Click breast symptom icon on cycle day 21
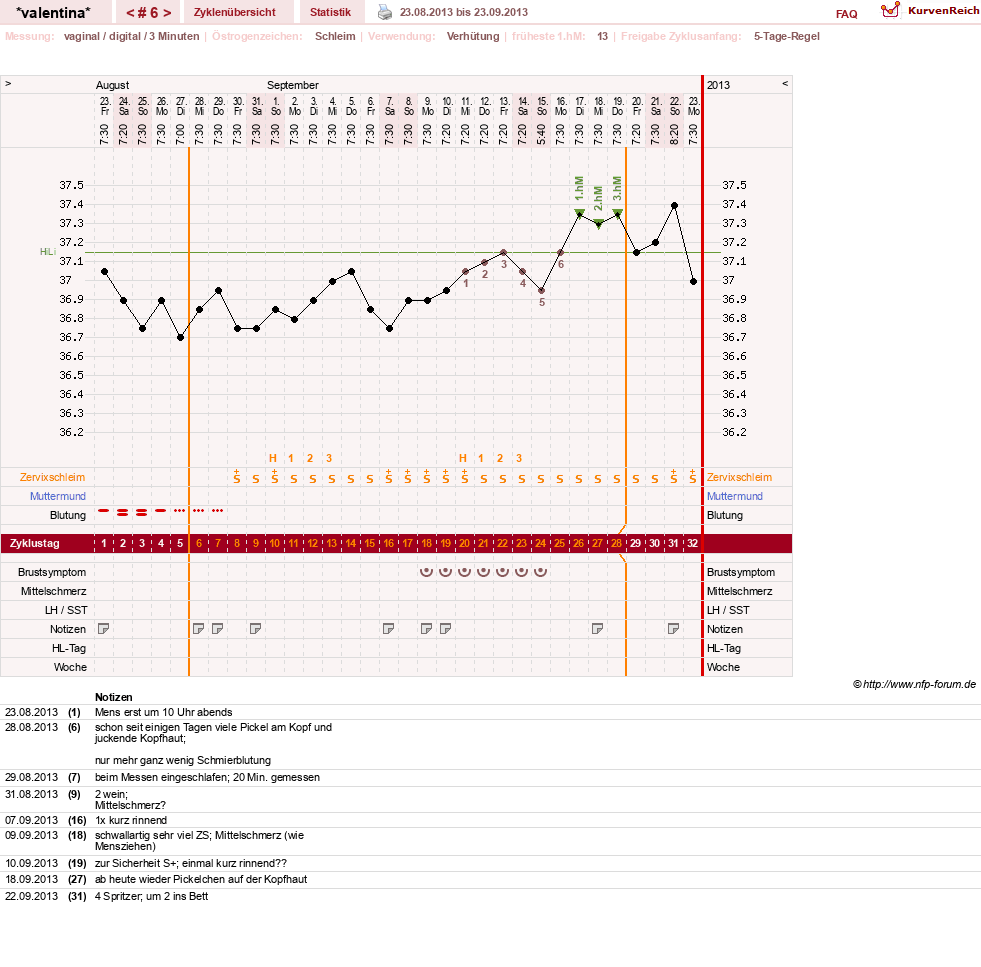The height and width of the screenshot is (967, 981). 483,572
